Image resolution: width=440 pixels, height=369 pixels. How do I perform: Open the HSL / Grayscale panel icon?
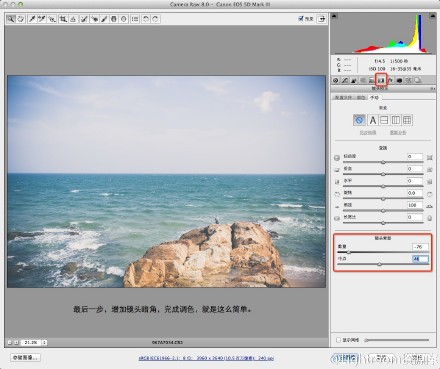(363, 80)
